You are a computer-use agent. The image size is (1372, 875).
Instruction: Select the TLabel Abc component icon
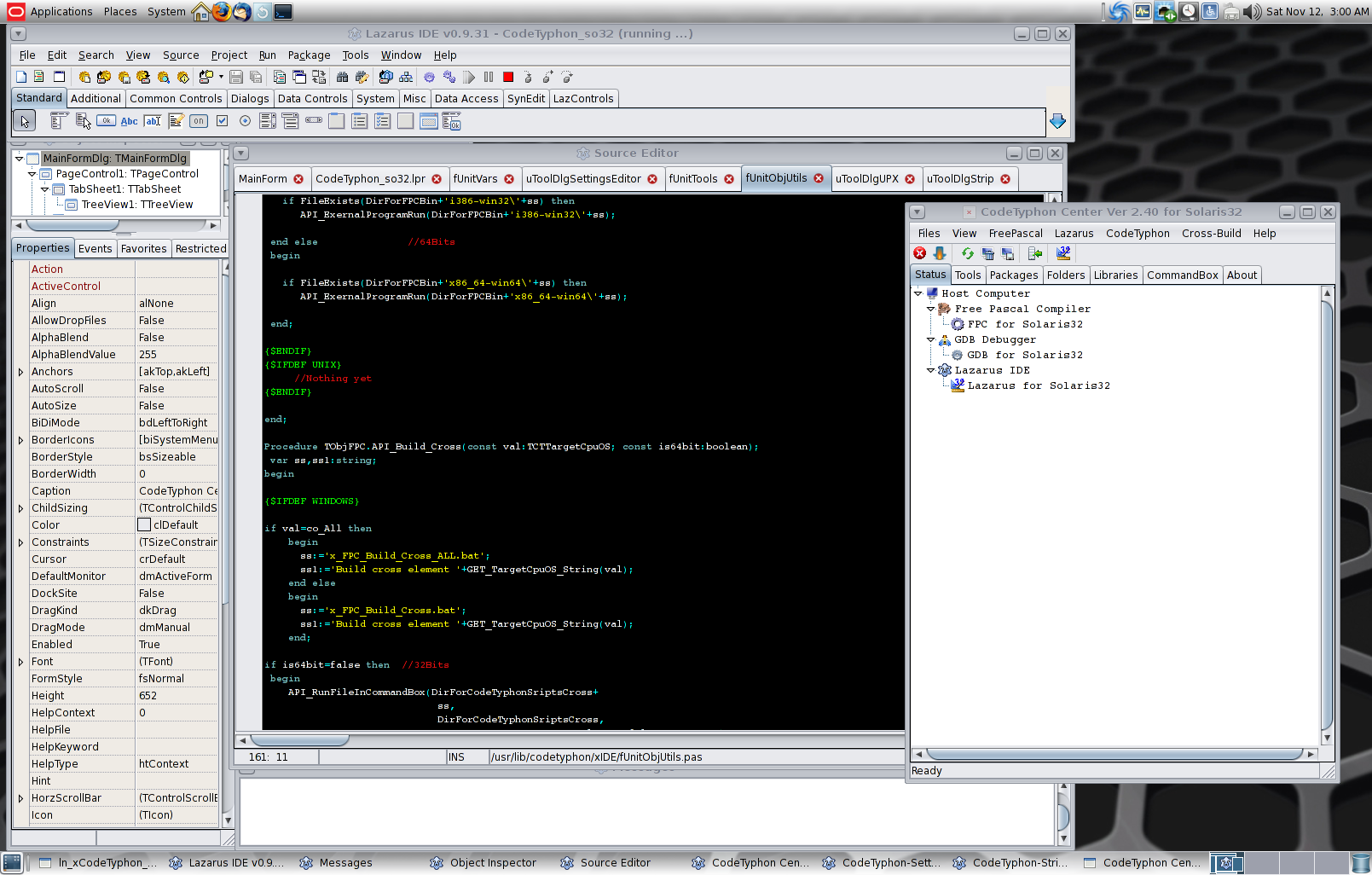(x=129, y=121)
